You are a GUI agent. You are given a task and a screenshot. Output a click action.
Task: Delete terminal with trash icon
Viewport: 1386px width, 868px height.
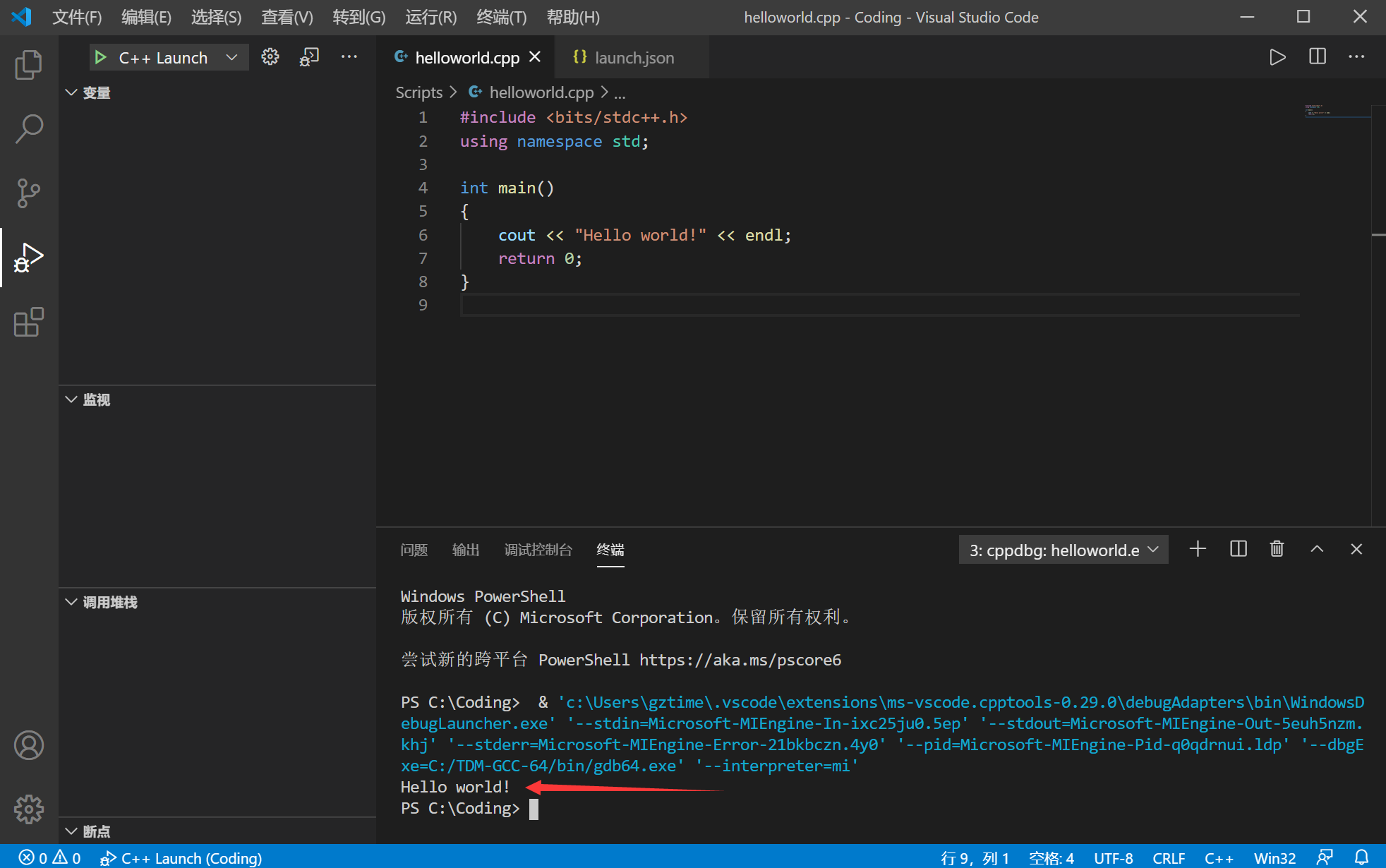(1277, 549)
